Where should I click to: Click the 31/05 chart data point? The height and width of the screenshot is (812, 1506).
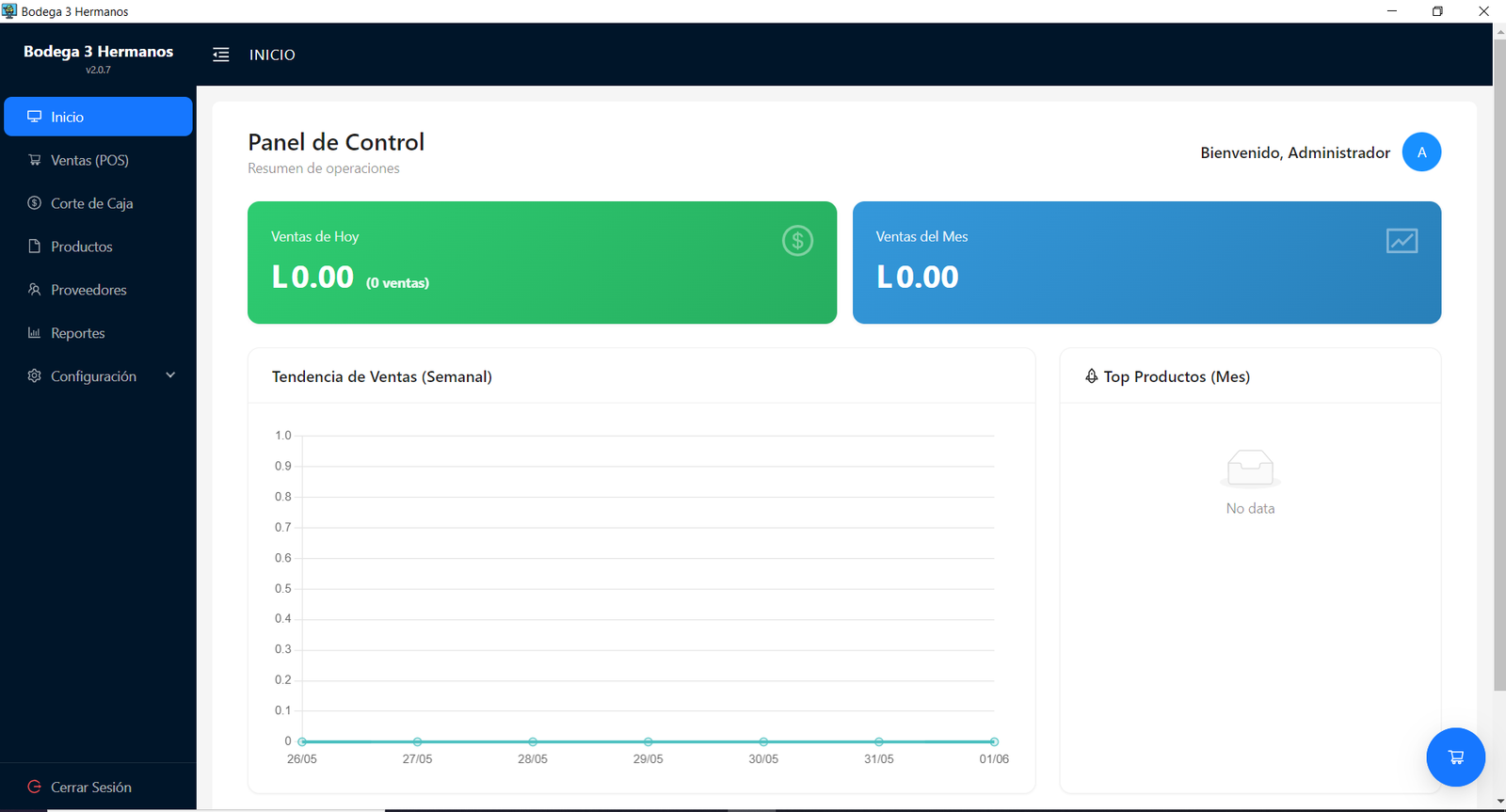pos(878,741)
